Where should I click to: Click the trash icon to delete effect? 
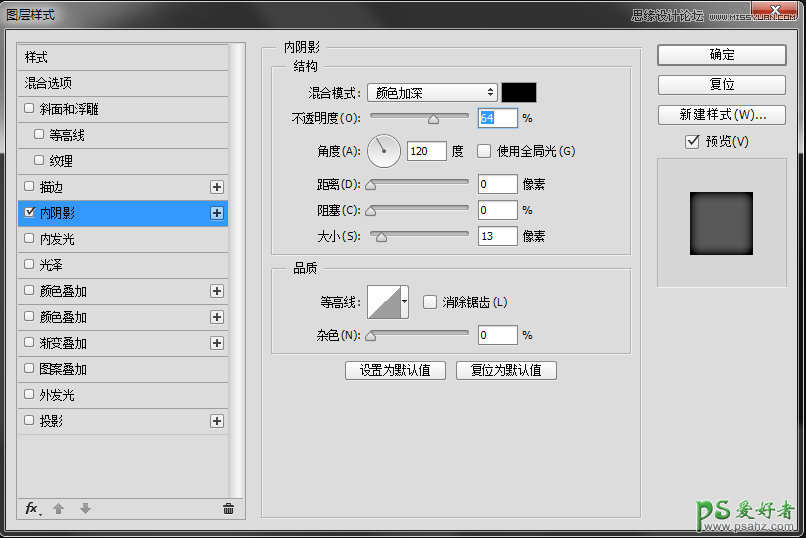[x=228, y=508]
